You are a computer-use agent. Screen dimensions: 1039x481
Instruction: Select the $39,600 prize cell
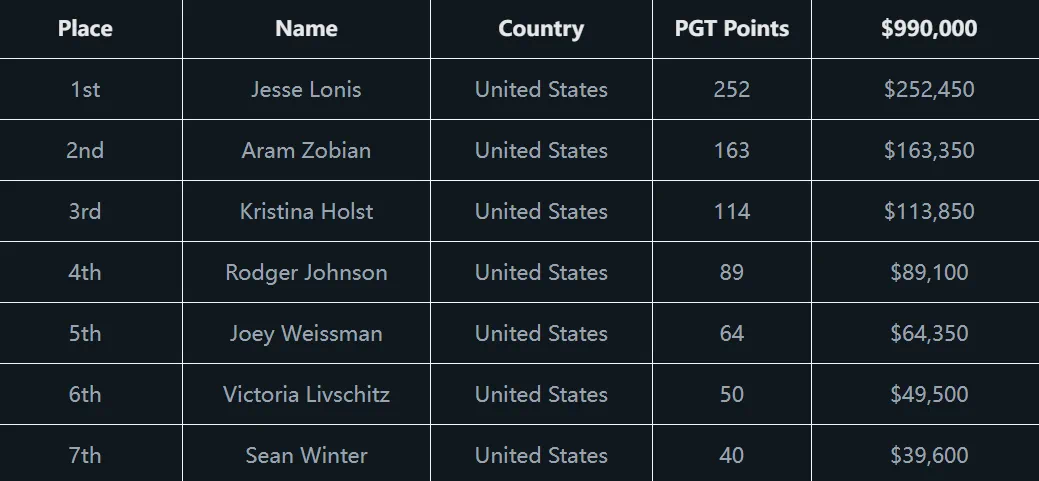[x=929, y=455]
